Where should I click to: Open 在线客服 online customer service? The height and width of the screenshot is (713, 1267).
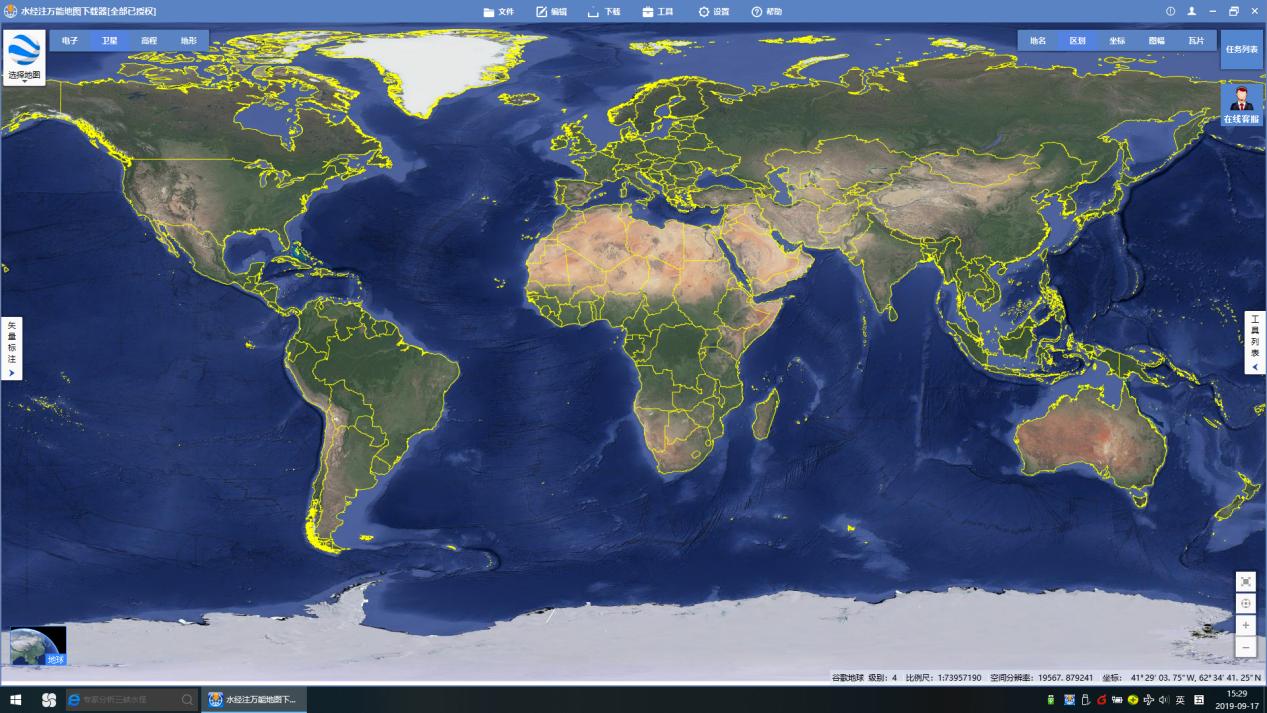1242,105
